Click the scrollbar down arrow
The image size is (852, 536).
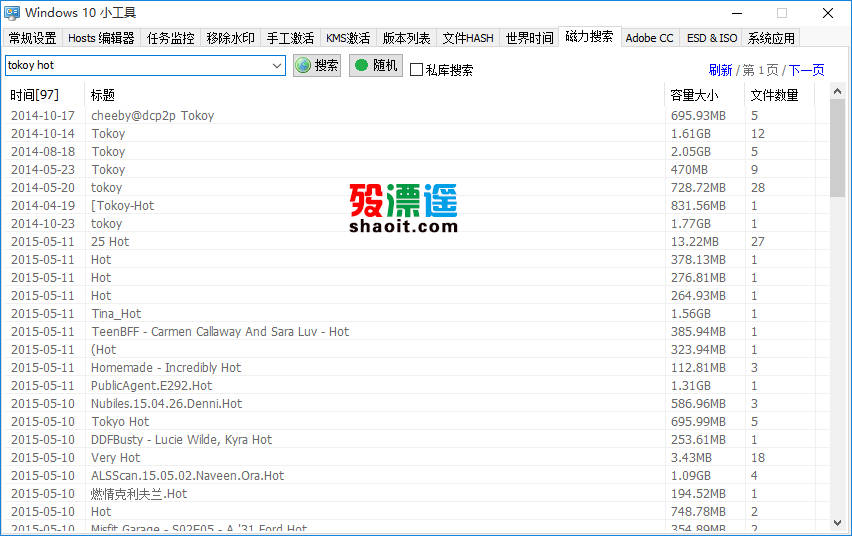tap(837, 523)
